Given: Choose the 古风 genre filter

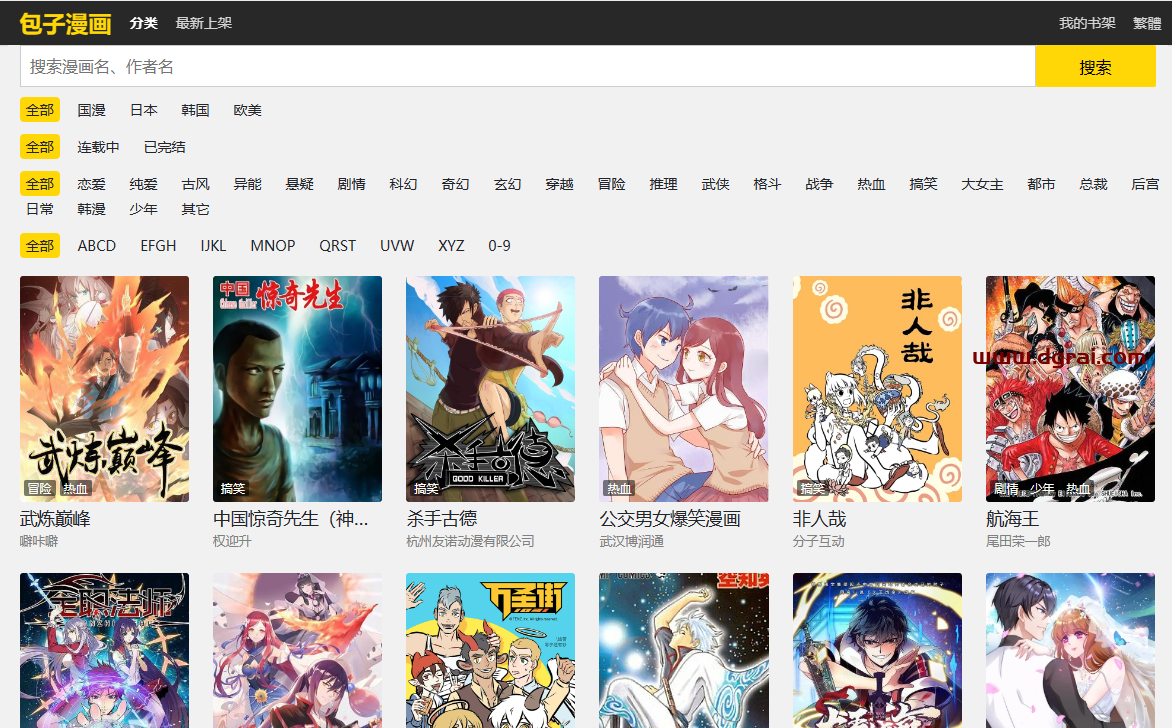Looking at the screenshot, I should (x=195, y=184).
